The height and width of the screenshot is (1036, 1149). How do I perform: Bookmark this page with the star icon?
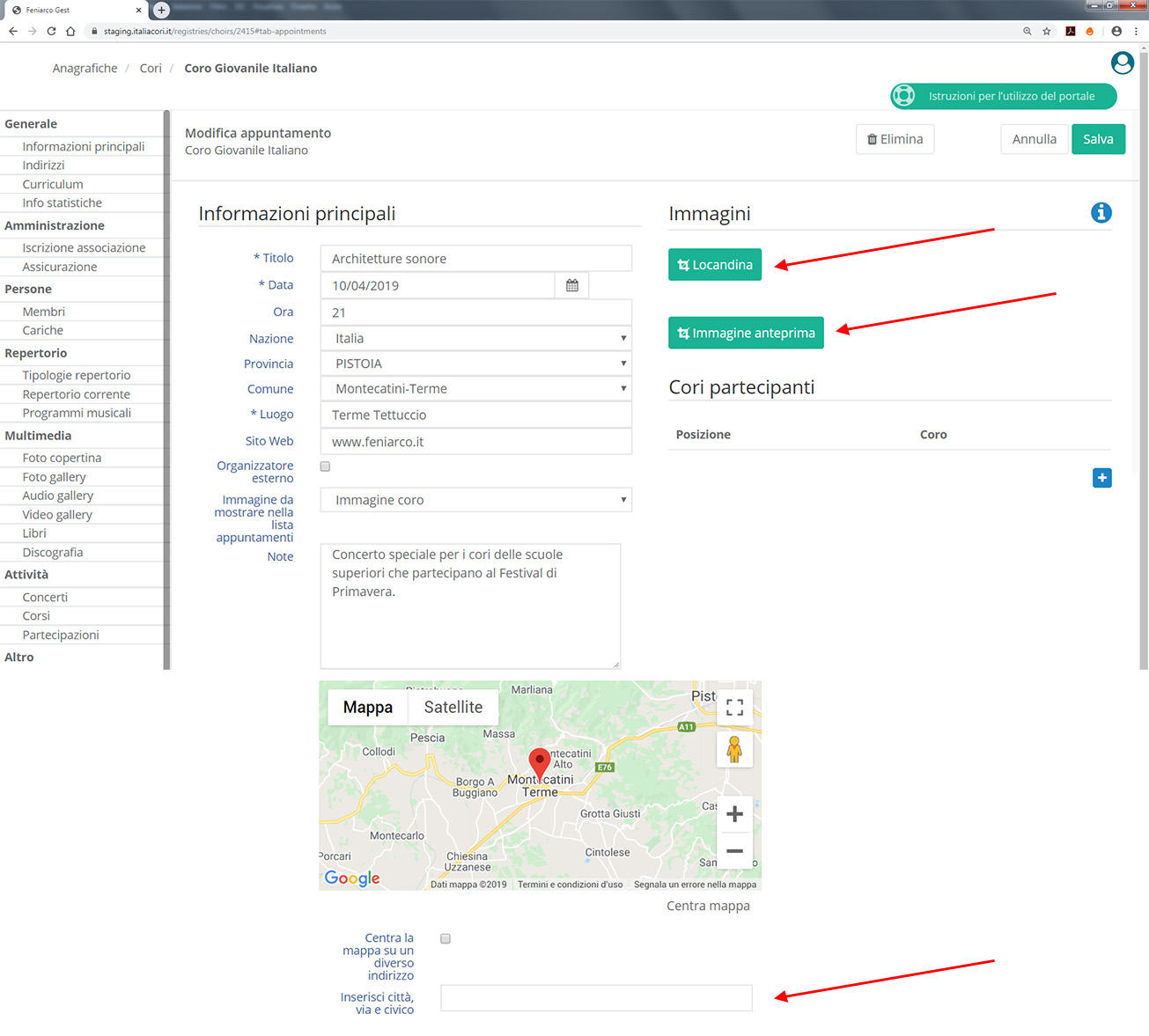click(1047, 31)
